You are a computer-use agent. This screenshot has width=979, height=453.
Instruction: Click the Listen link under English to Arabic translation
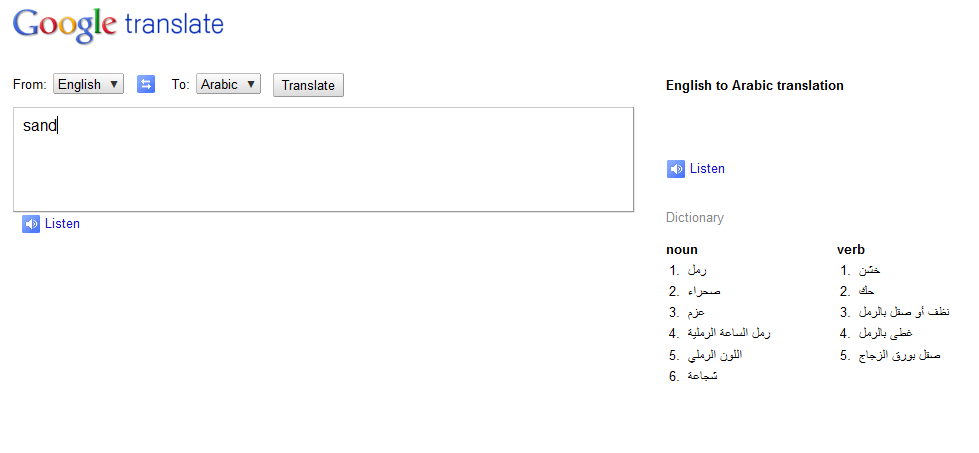click(x=707, y=169)
